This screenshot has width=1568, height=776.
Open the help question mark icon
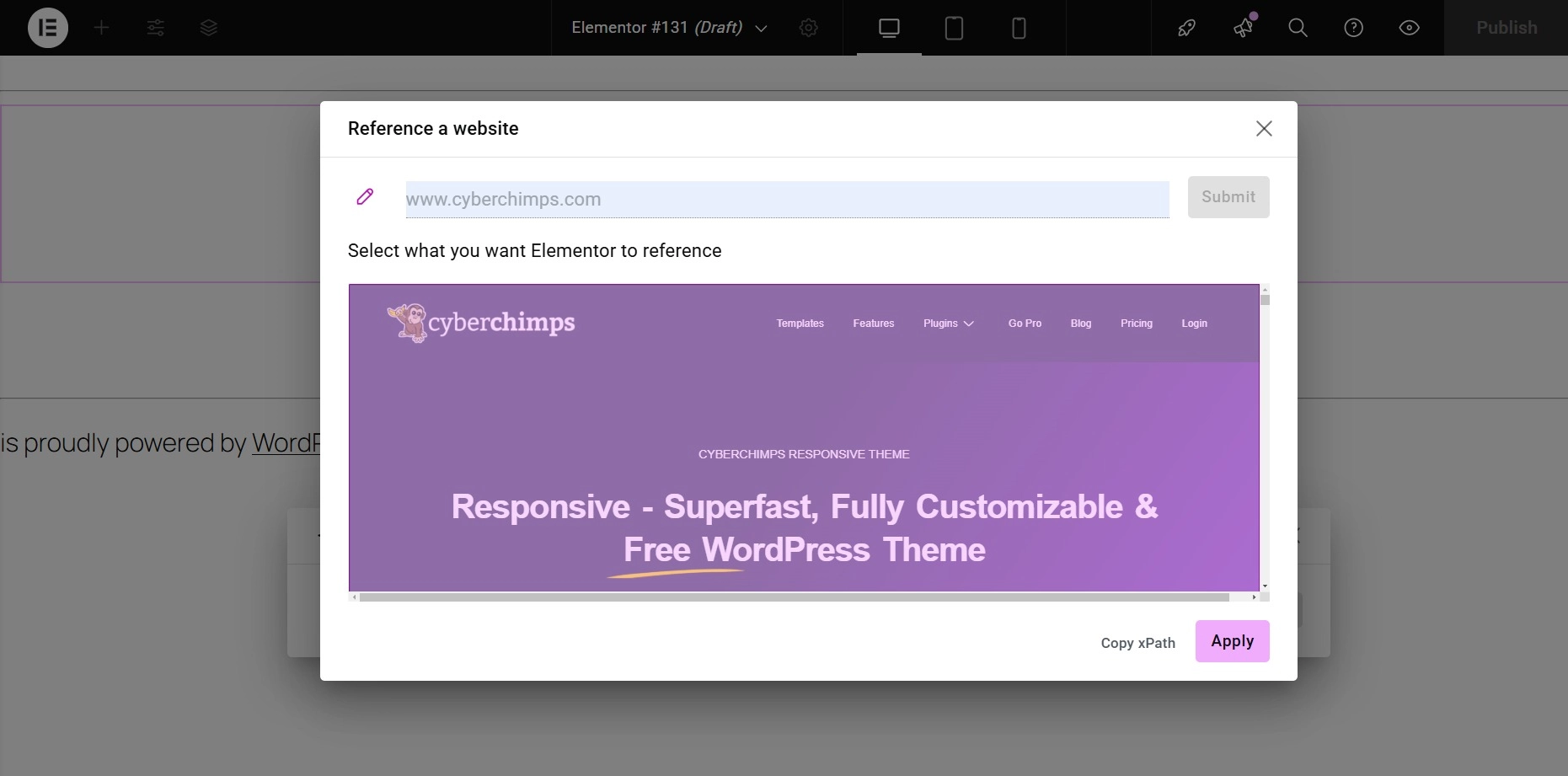(1354, 28)
